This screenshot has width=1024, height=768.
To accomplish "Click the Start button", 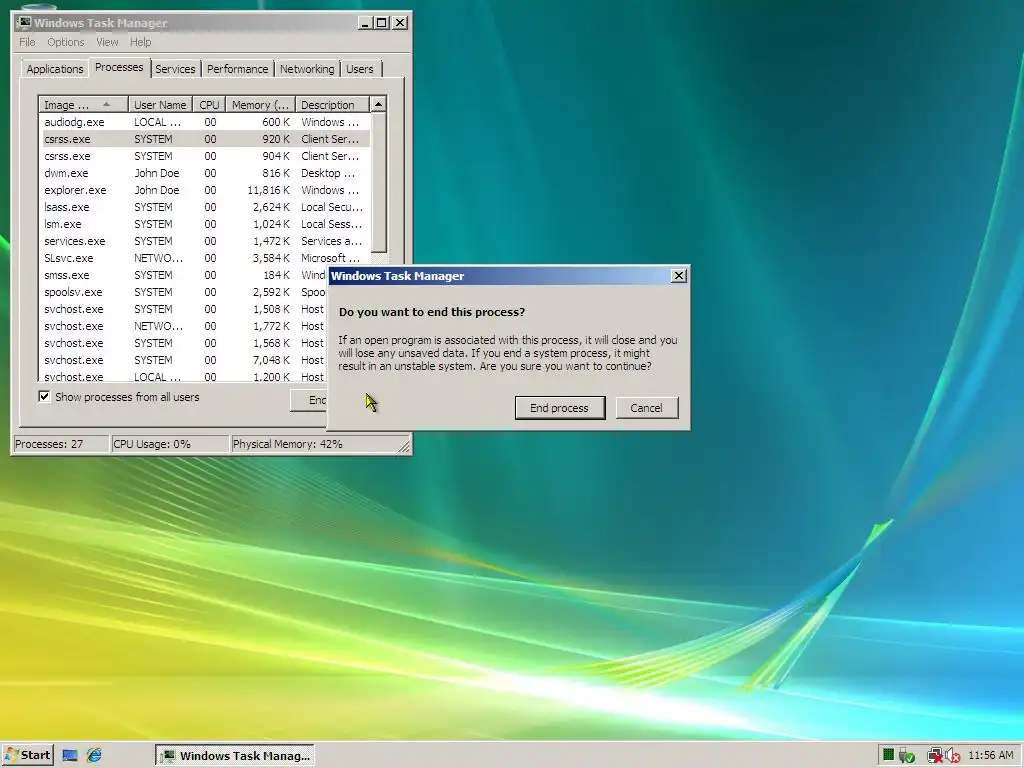I will point(27,756).
